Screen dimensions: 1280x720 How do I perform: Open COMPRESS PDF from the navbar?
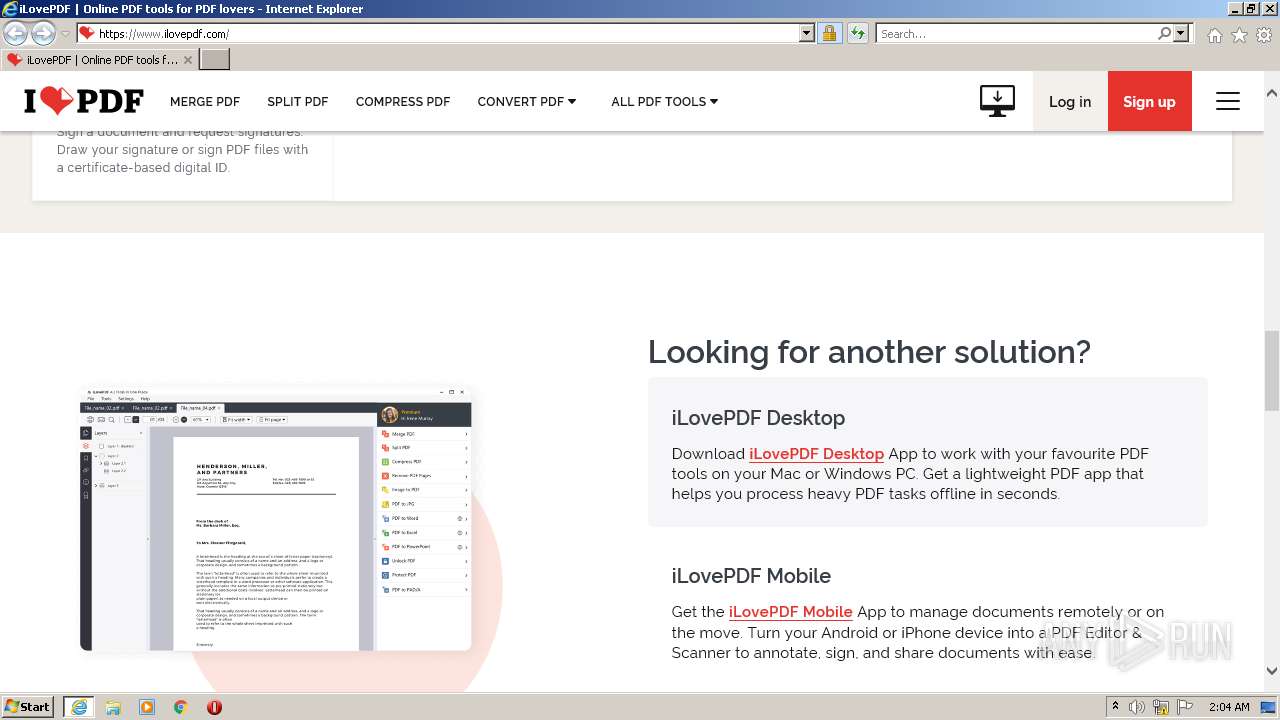[x=403, y=101]
